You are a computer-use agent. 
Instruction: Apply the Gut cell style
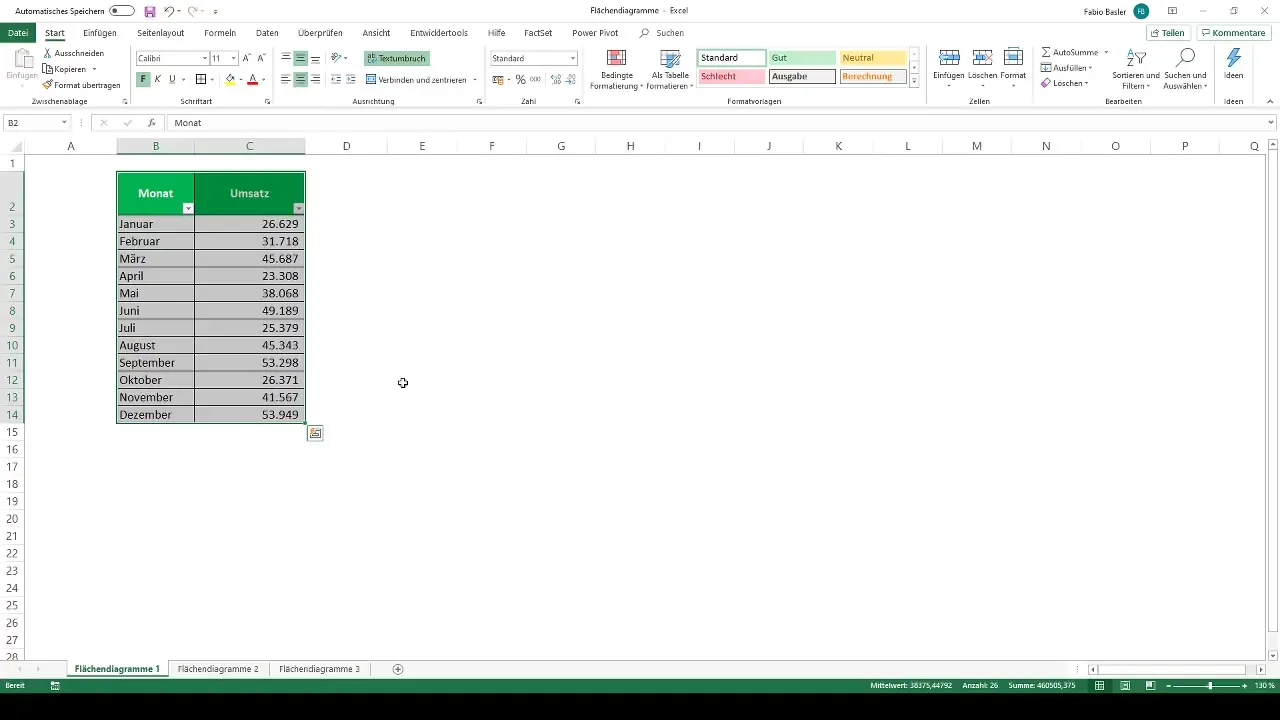coord(801,58)
